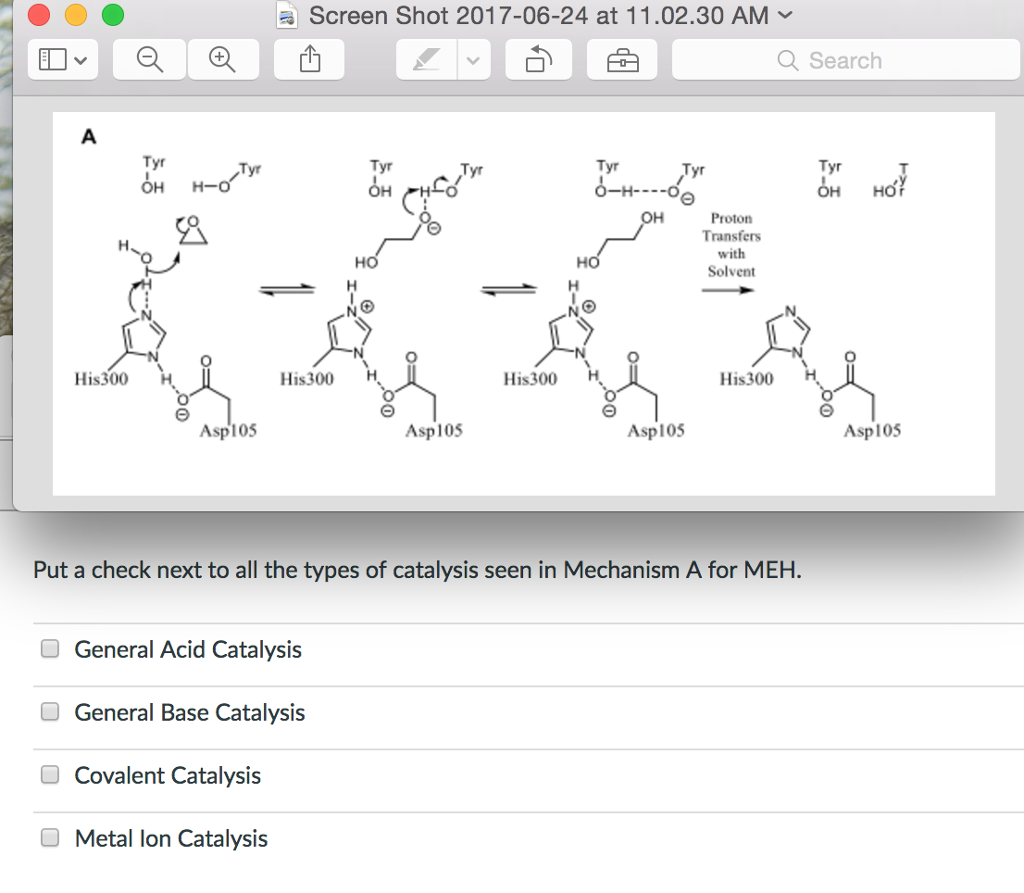Open the Markup toolbar via the toolbox icon
Viewport: 1024px width, 893px height.
622,59
